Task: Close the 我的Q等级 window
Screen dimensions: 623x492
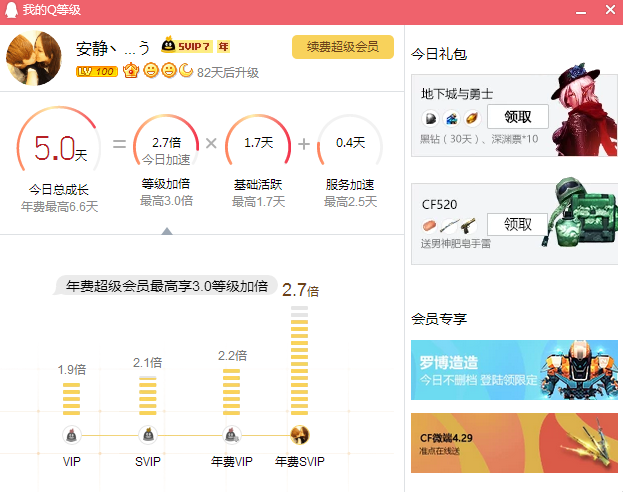Action: tap(610, 10)
